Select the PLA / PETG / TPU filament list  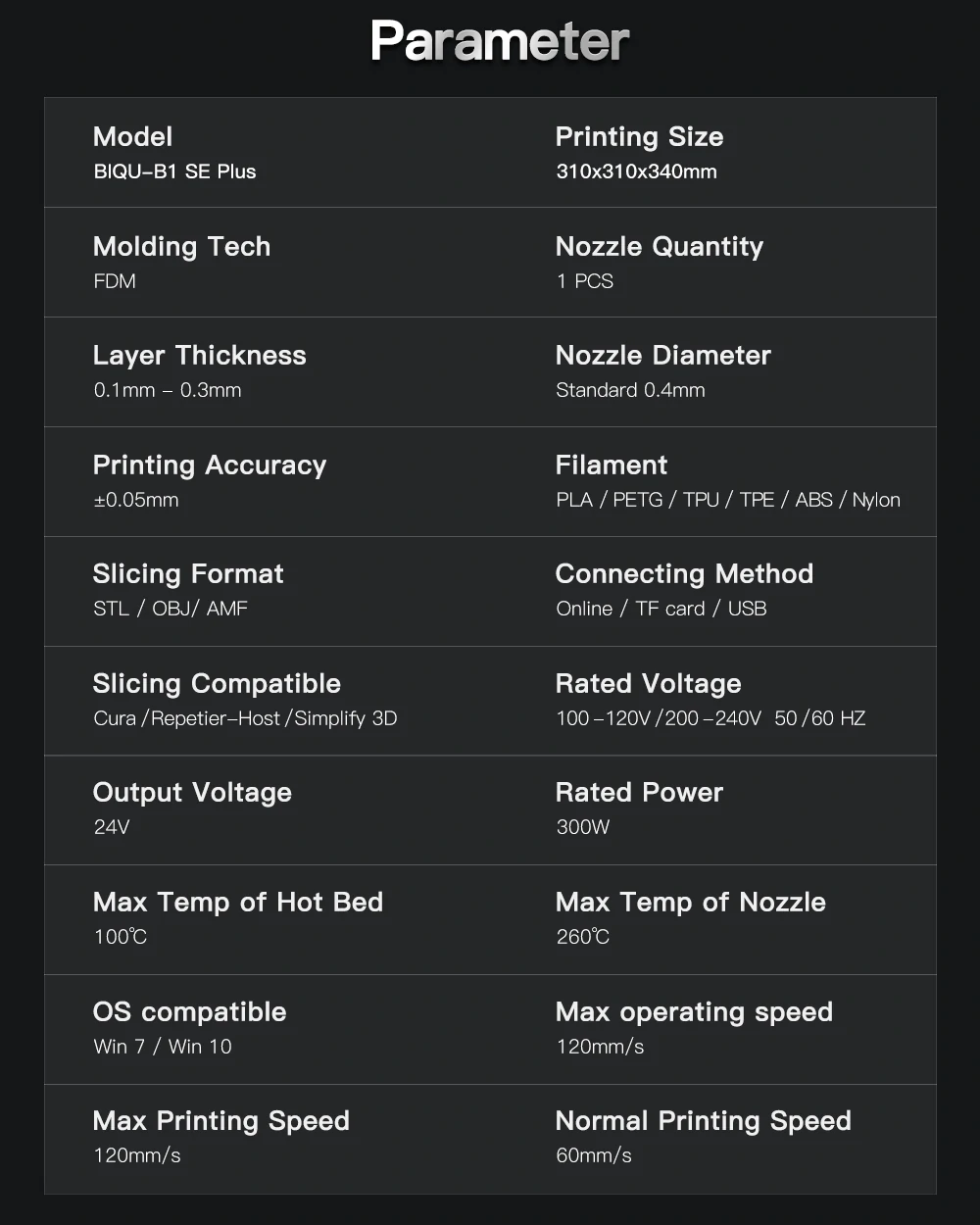[x=727, y=500]
